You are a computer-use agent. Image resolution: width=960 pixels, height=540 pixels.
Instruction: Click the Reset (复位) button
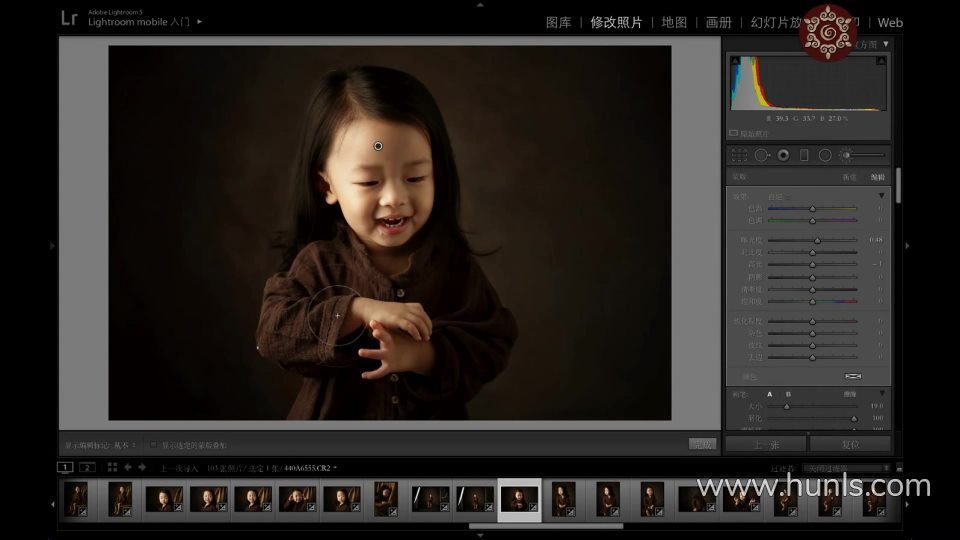point(850,444)
